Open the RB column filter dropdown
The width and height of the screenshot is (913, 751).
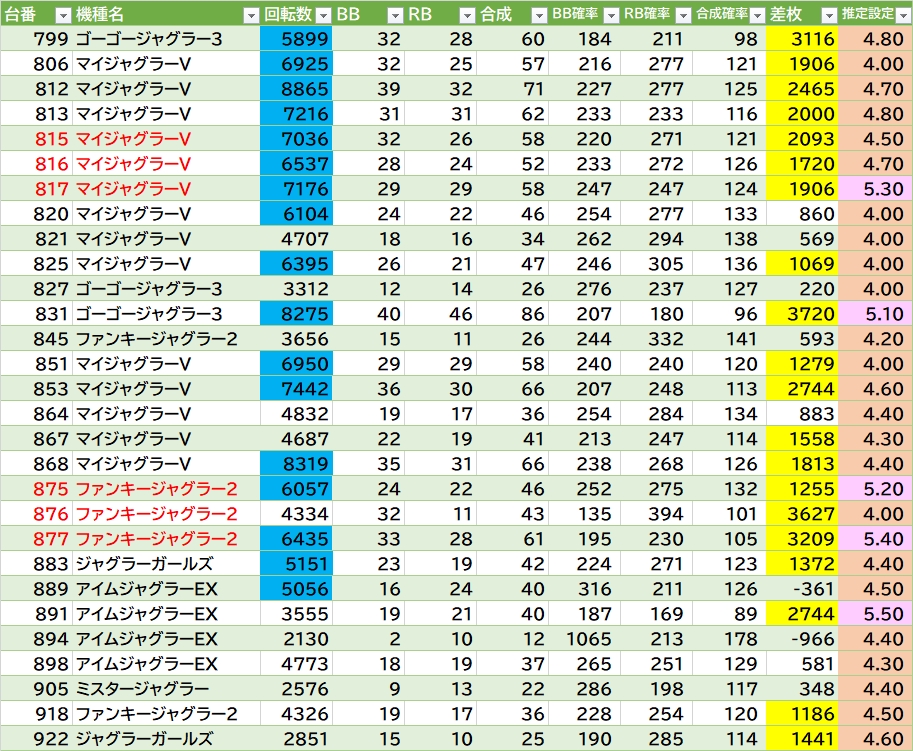(468, 15)
